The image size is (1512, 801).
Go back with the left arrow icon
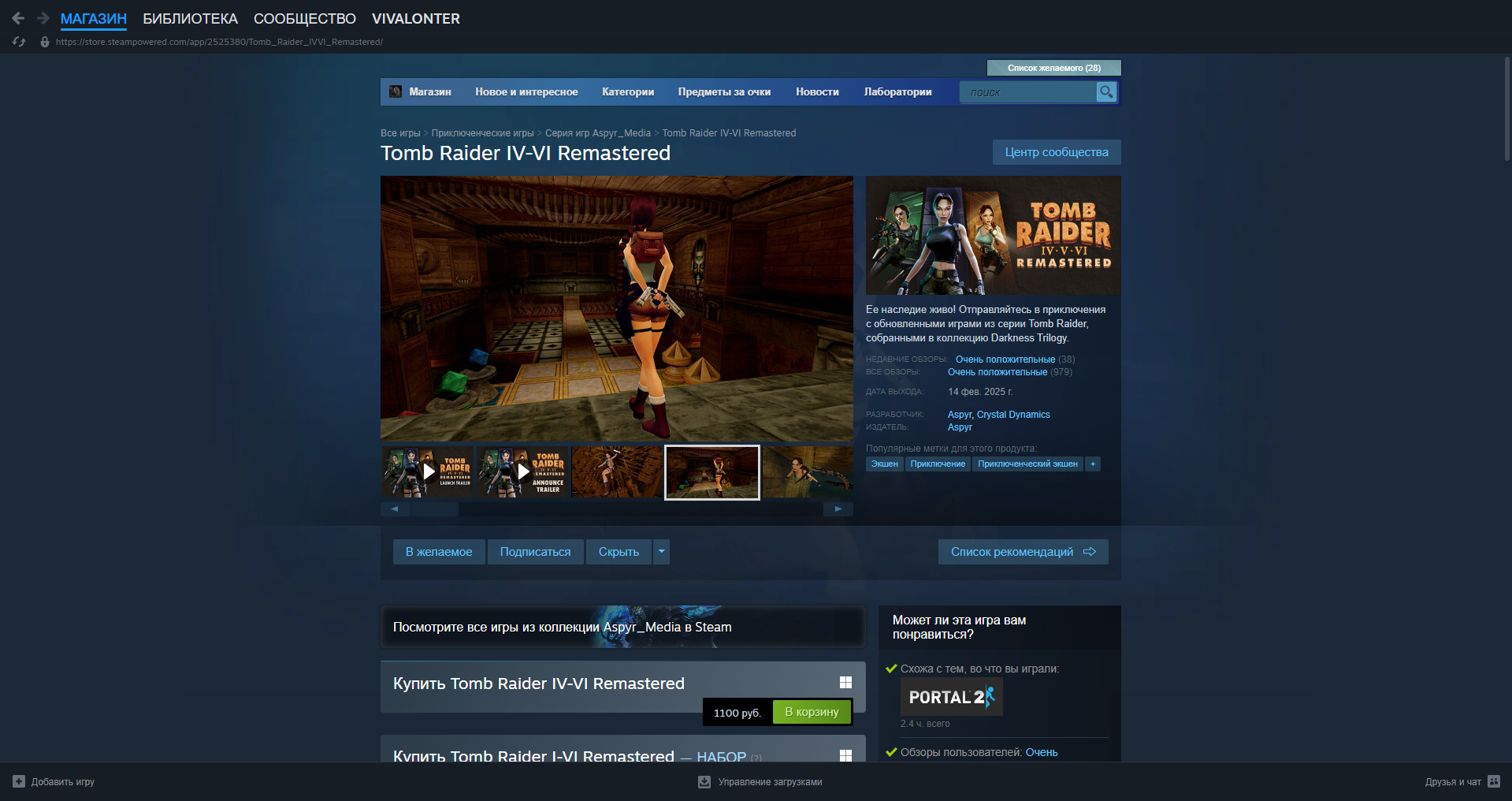click(18, 18)
